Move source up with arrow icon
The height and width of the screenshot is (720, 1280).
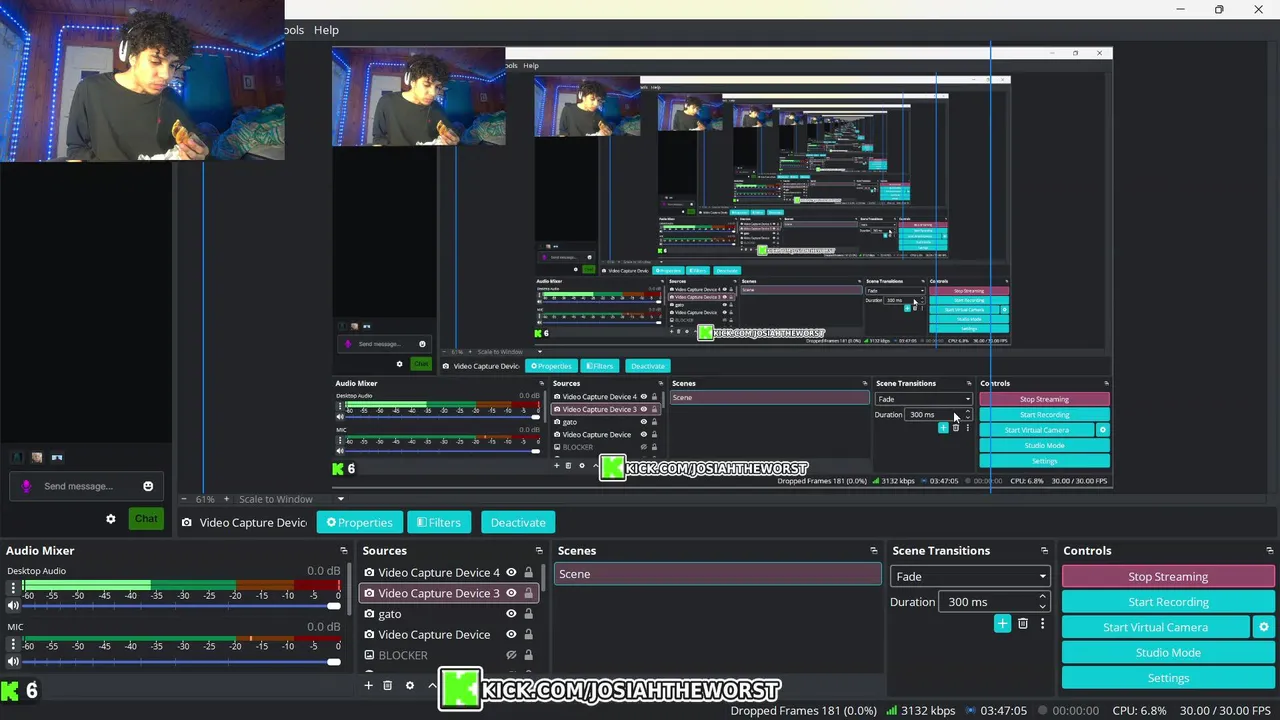(432, 685)
